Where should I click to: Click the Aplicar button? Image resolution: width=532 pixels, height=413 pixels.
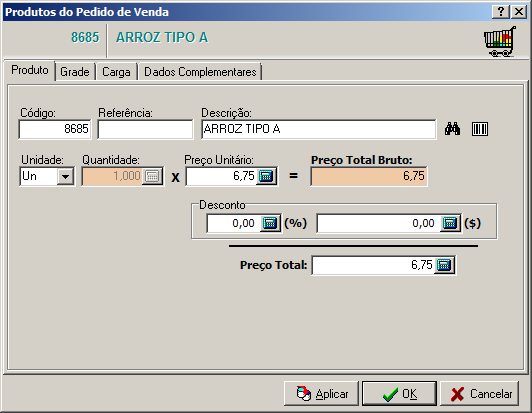coord(321,394)
